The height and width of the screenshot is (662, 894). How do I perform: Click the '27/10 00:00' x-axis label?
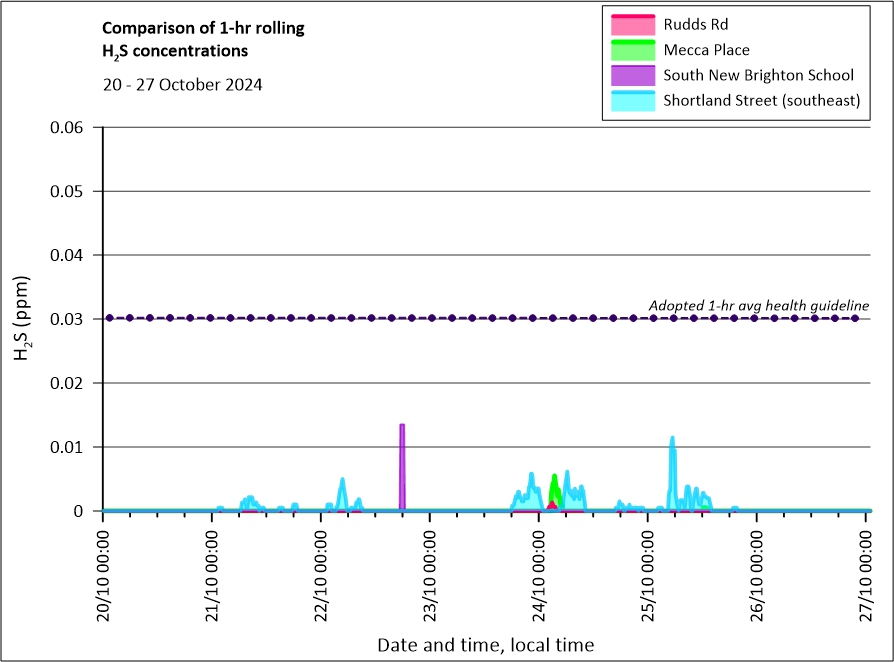click(866, 567)
